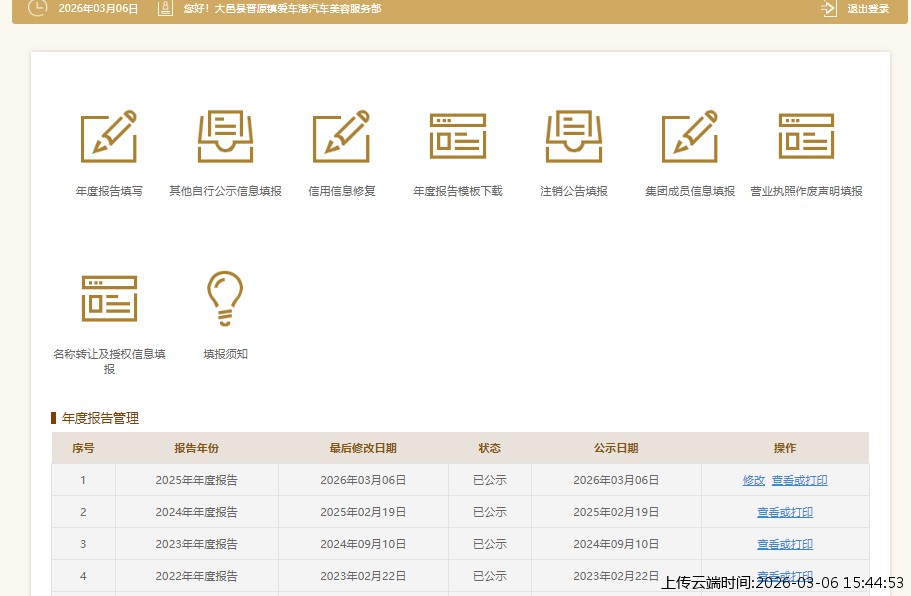This screenshot has height=596, width=911.
Task: Open 注销公告填报 icon
Action: click(x=573, y=137)
